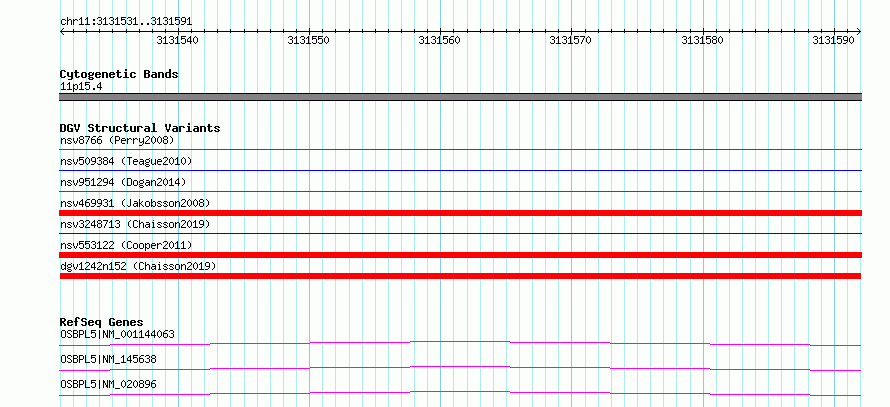Click ruler position 3131550
The image size is (890, 407).
click(309, 40)
